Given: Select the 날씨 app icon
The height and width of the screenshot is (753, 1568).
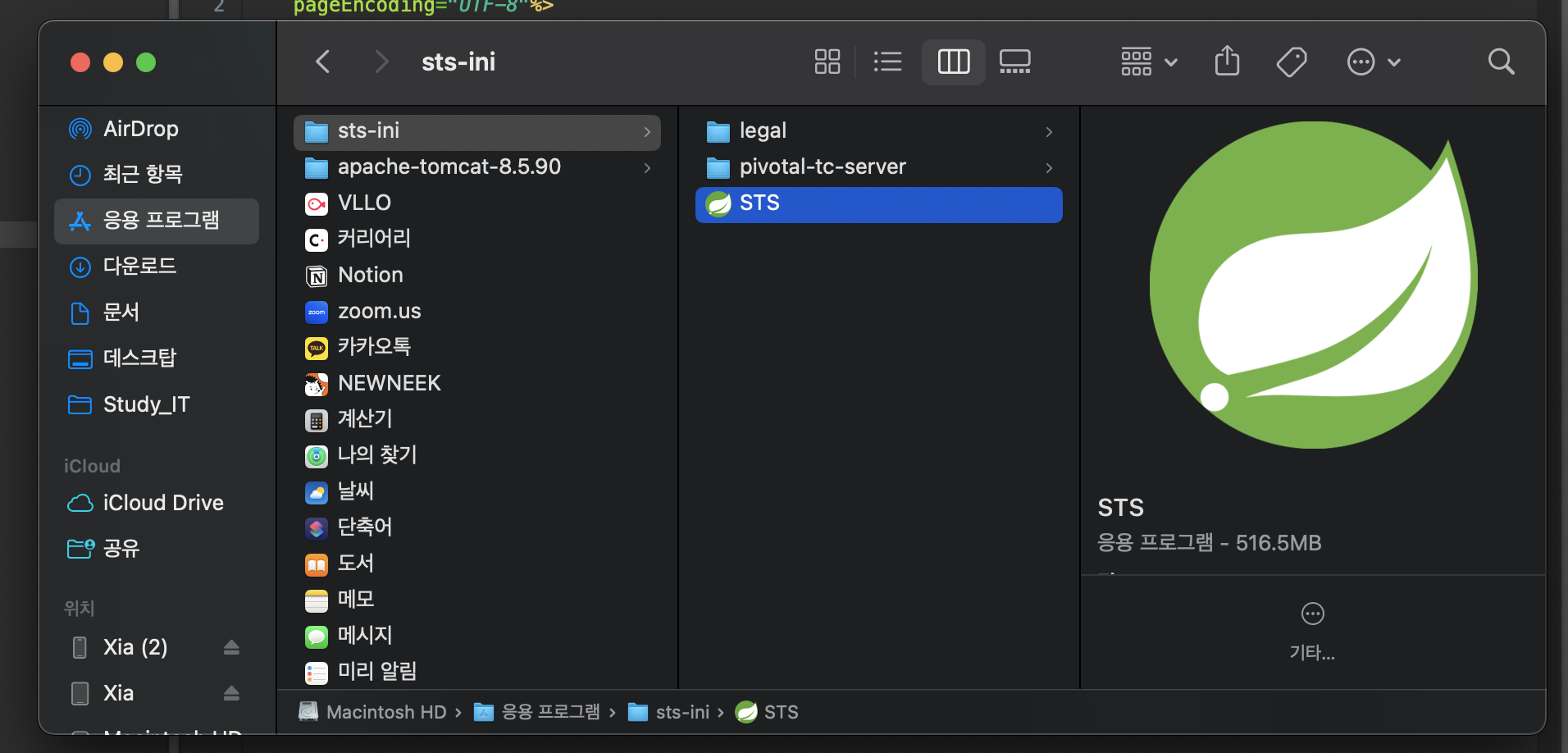Looking at the screenshot, I should coord(317,492).
